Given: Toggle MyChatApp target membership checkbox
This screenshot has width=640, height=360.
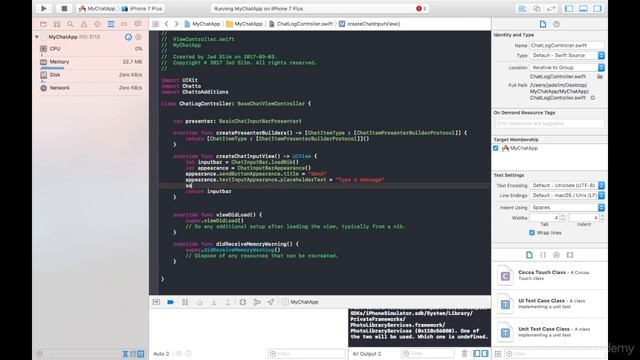Looking at the screenshot, I should (x=496, y=148).
